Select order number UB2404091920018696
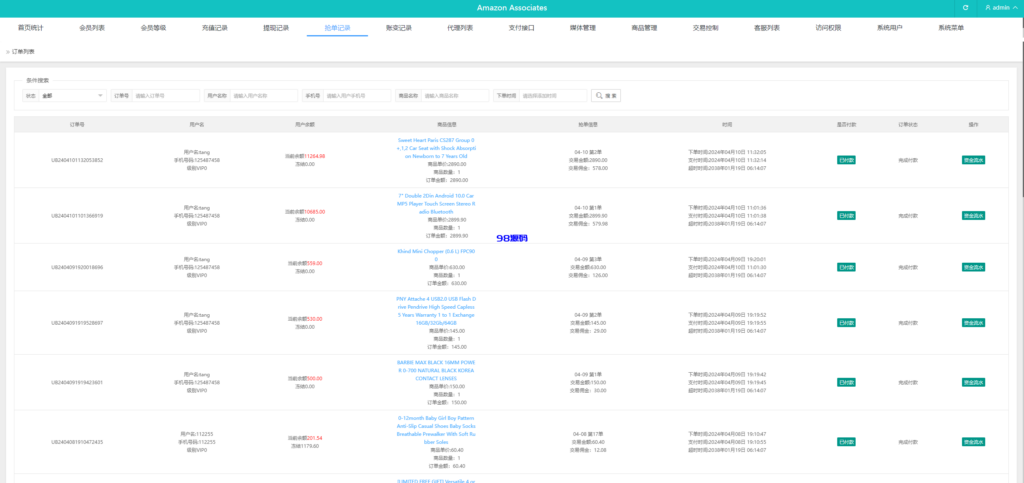The width and height of the screenshot is (1024, 483). (x=77, y=268)
